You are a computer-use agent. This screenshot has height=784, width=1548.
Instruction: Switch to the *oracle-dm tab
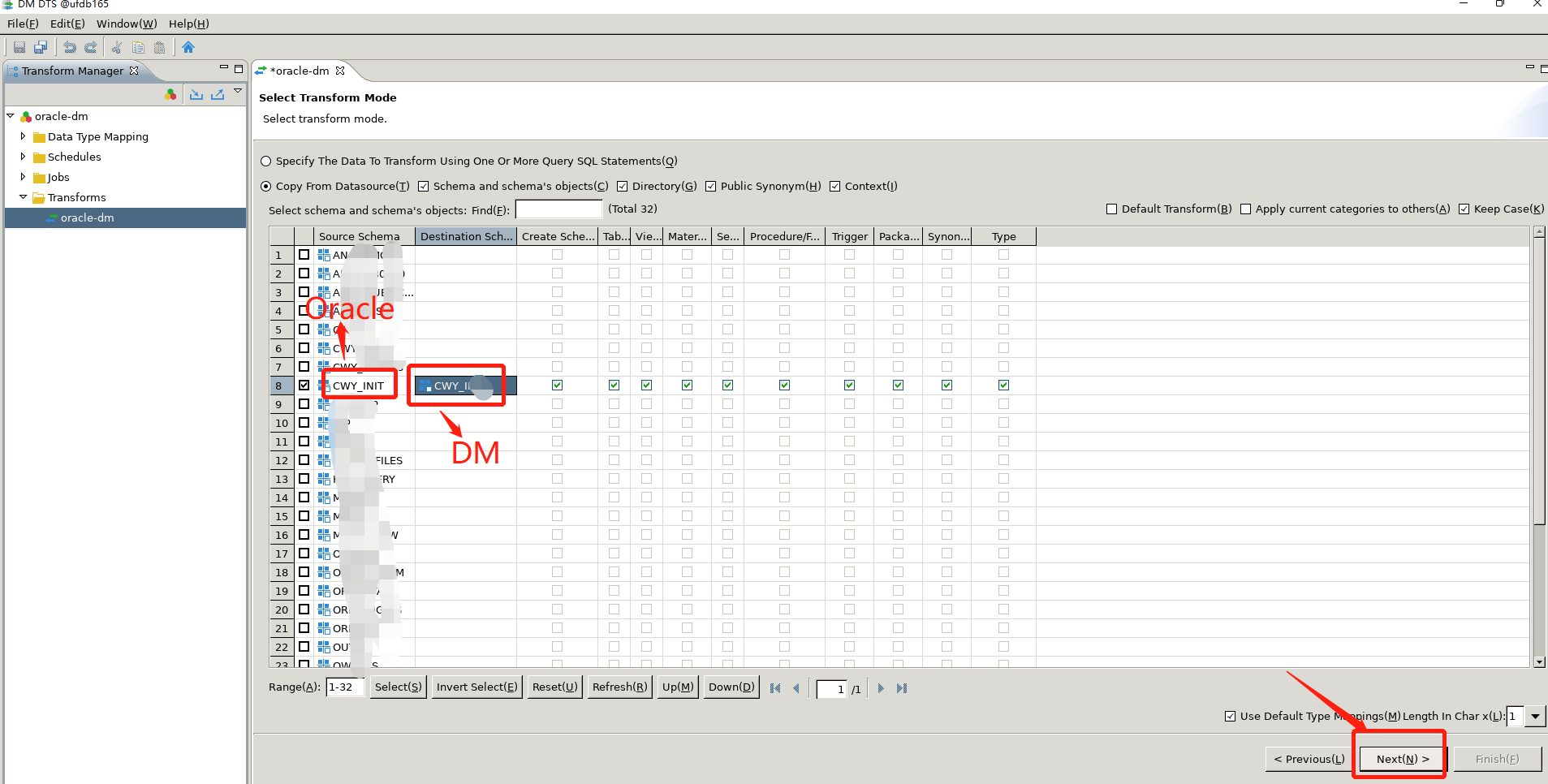(x=300, y=71)
